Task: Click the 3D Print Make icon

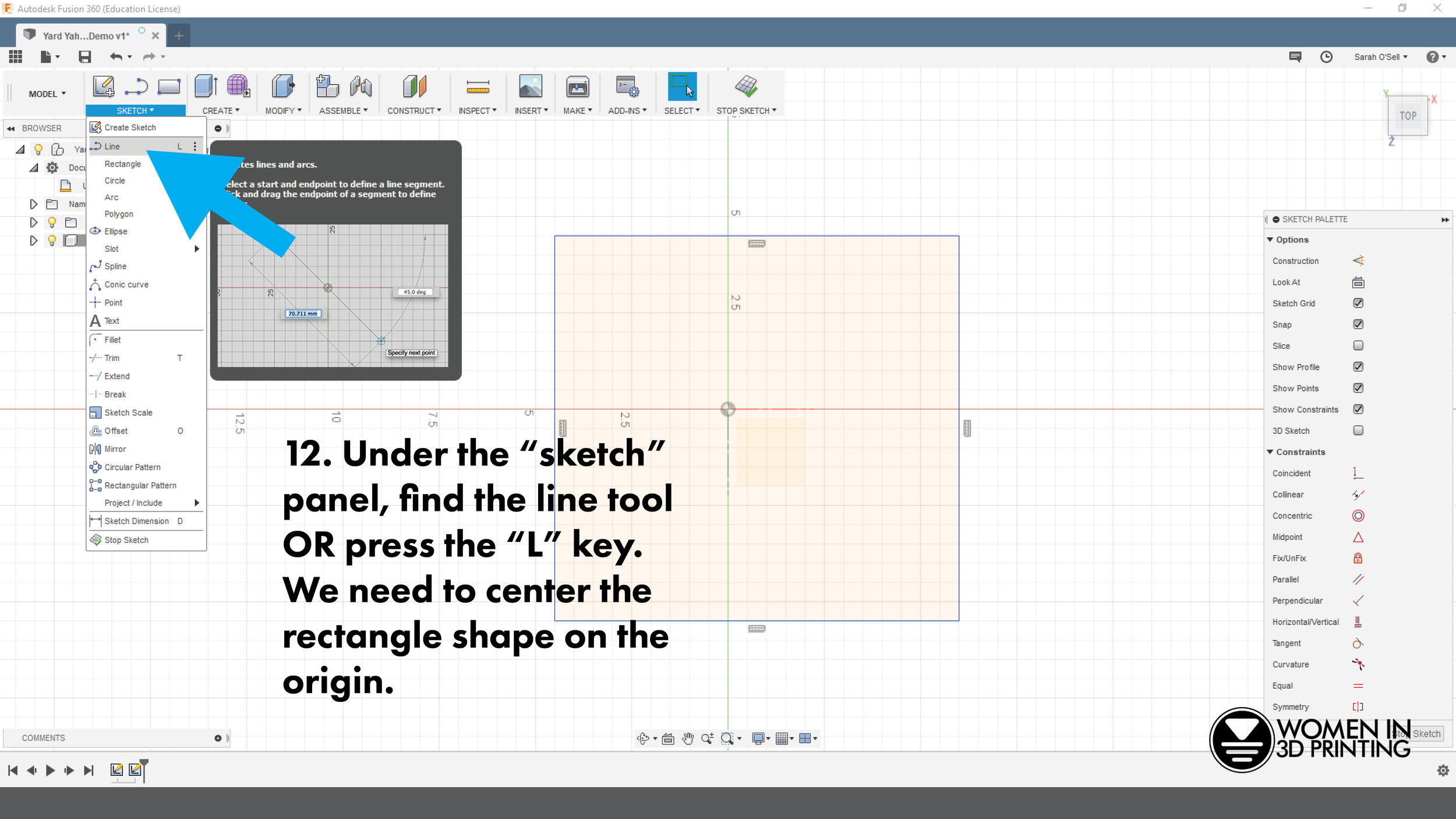Action: pyautogui.click(x=577, y=86)
